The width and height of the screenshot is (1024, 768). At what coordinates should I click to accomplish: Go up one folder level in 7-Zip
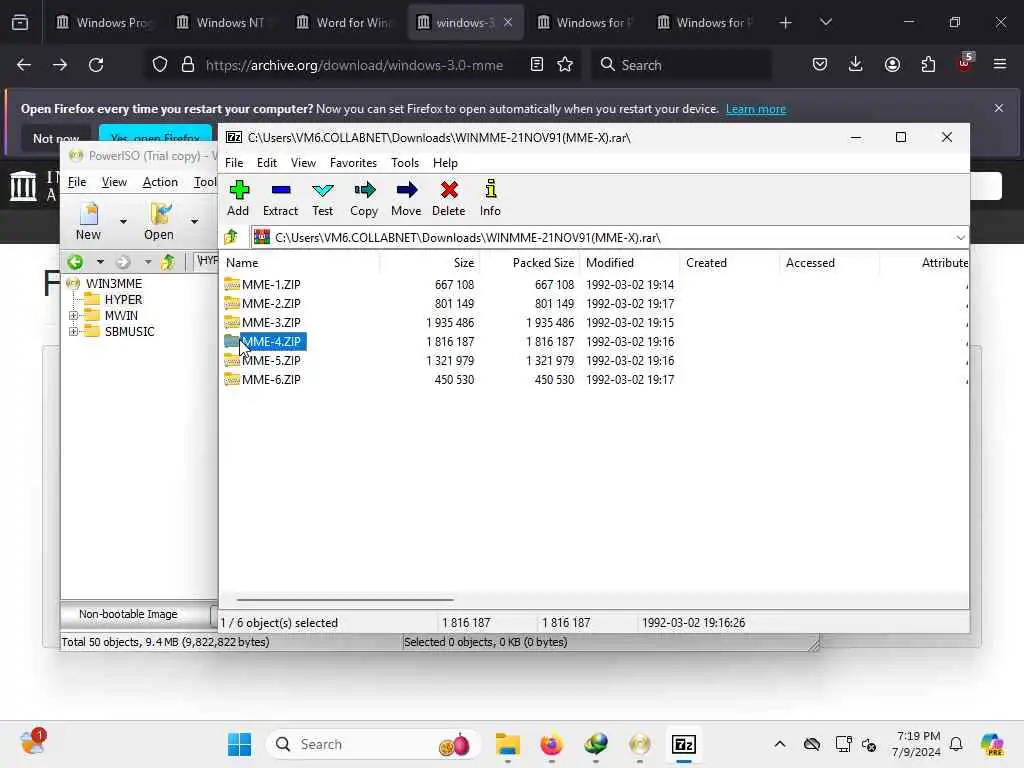coord(231,237)
